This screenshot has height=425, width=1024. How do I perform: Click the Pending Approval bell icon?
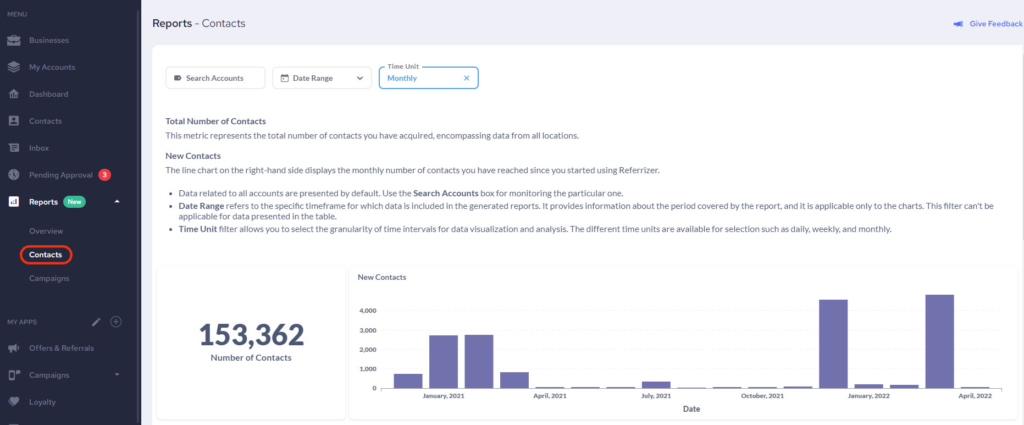pos(14,175)
